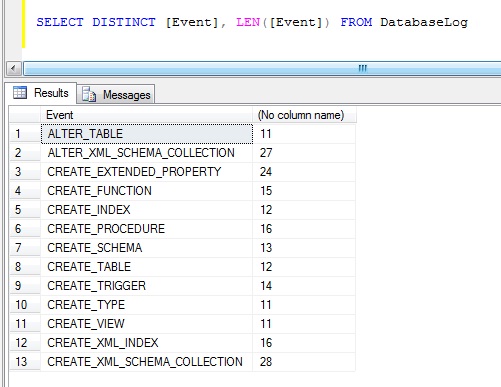Select the ALTER_XML_SCHEMA_COLLECTION cell

coord(147,153)
